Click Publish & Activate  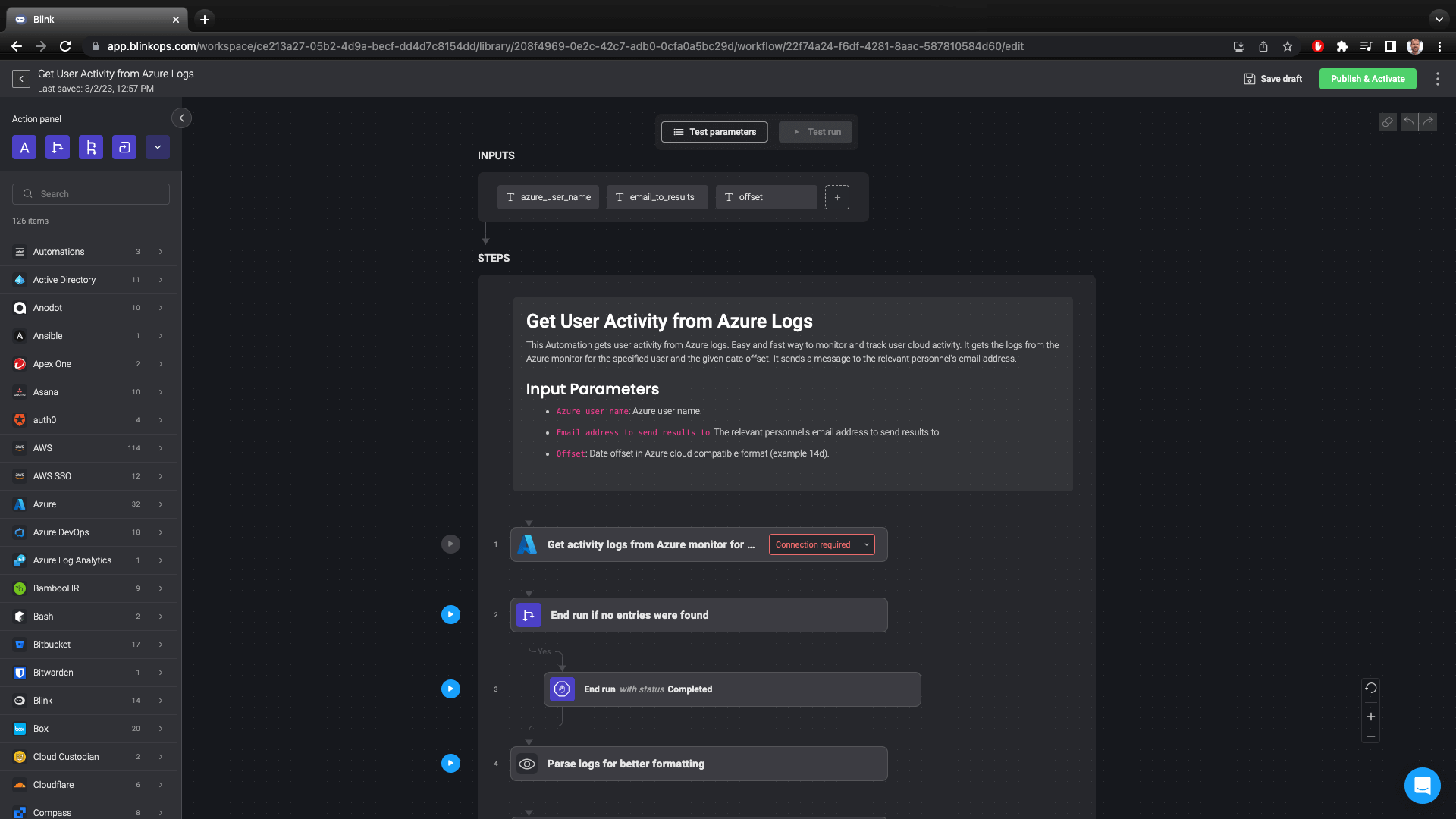point(1367,78)
